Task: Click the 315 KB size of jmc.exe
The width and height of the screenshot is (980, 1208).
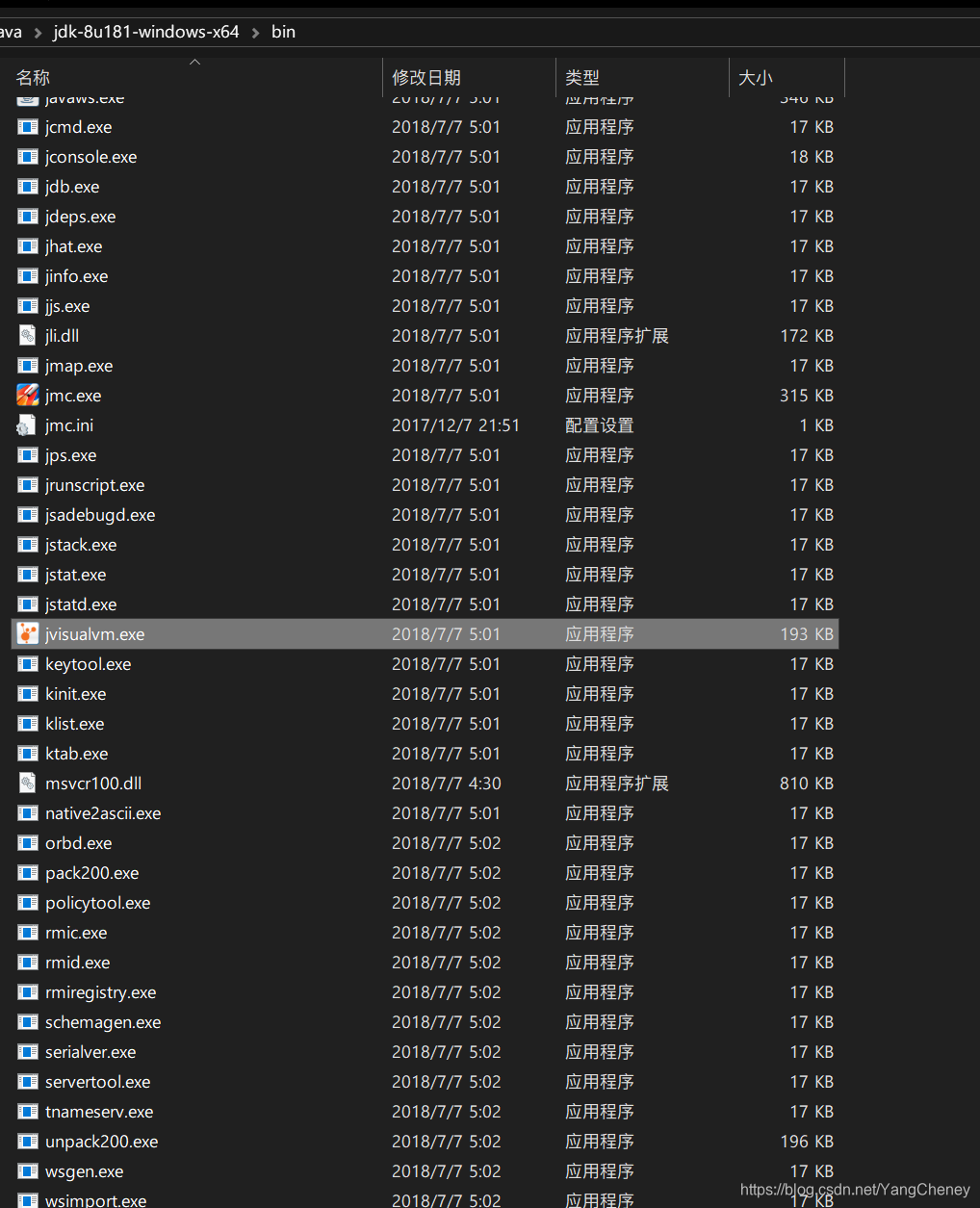Action: point(807,395)
